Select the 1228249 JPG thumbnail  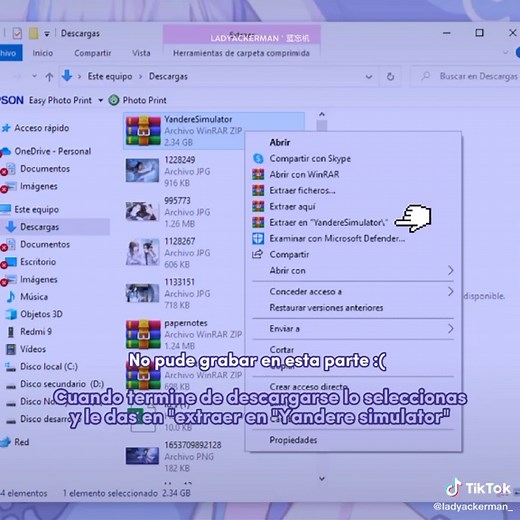click(142, 171)
